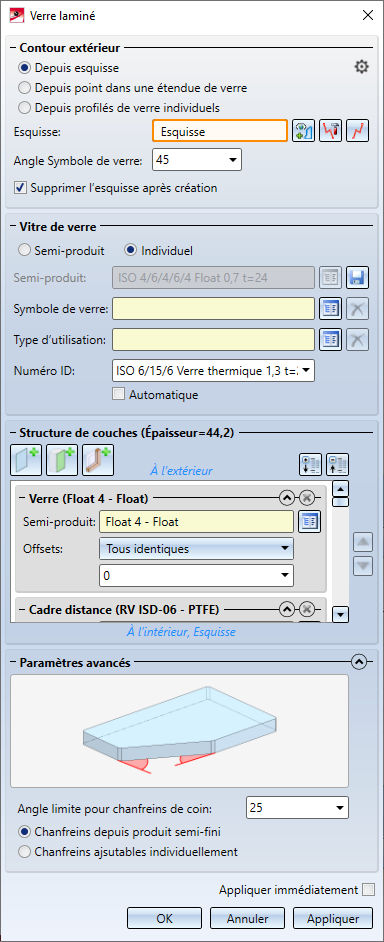
Task: Enable Appliquer immédiatement checkbox
Action: [368, 889]
